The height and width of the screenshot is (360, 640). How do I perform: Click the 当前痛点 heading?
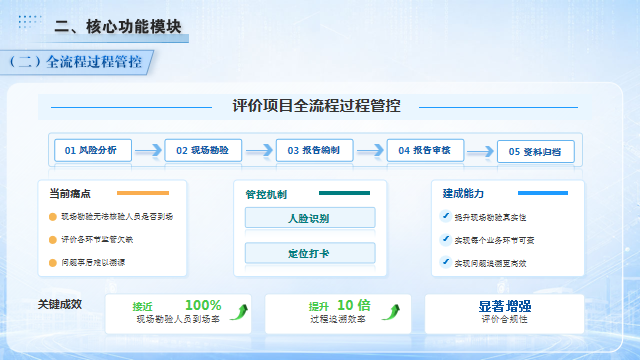(70, 193)
